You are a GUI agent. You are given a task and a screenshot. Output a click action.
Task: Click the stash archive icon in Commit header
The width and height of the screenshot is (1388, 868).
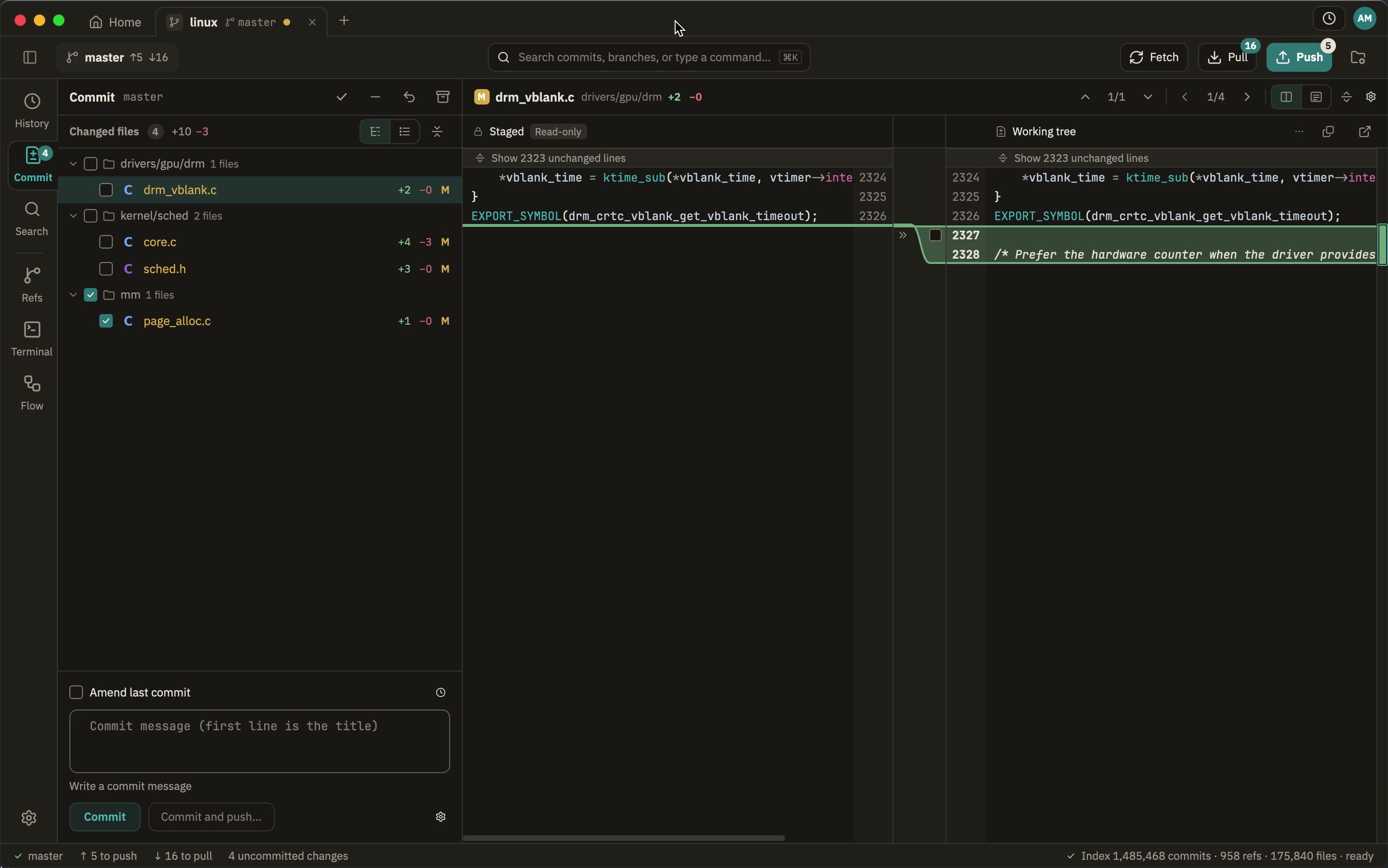coord(442,97)
